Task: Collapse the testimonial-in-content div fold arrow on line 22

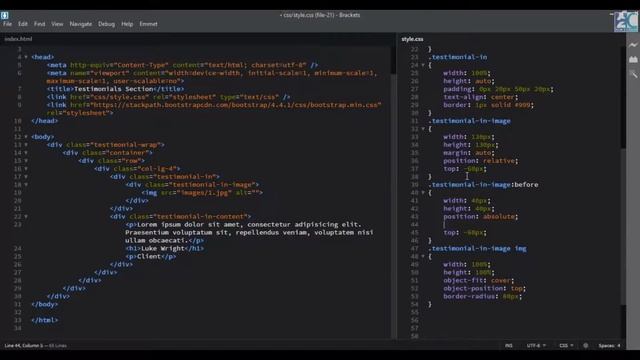Action: (x=26, y=216)
